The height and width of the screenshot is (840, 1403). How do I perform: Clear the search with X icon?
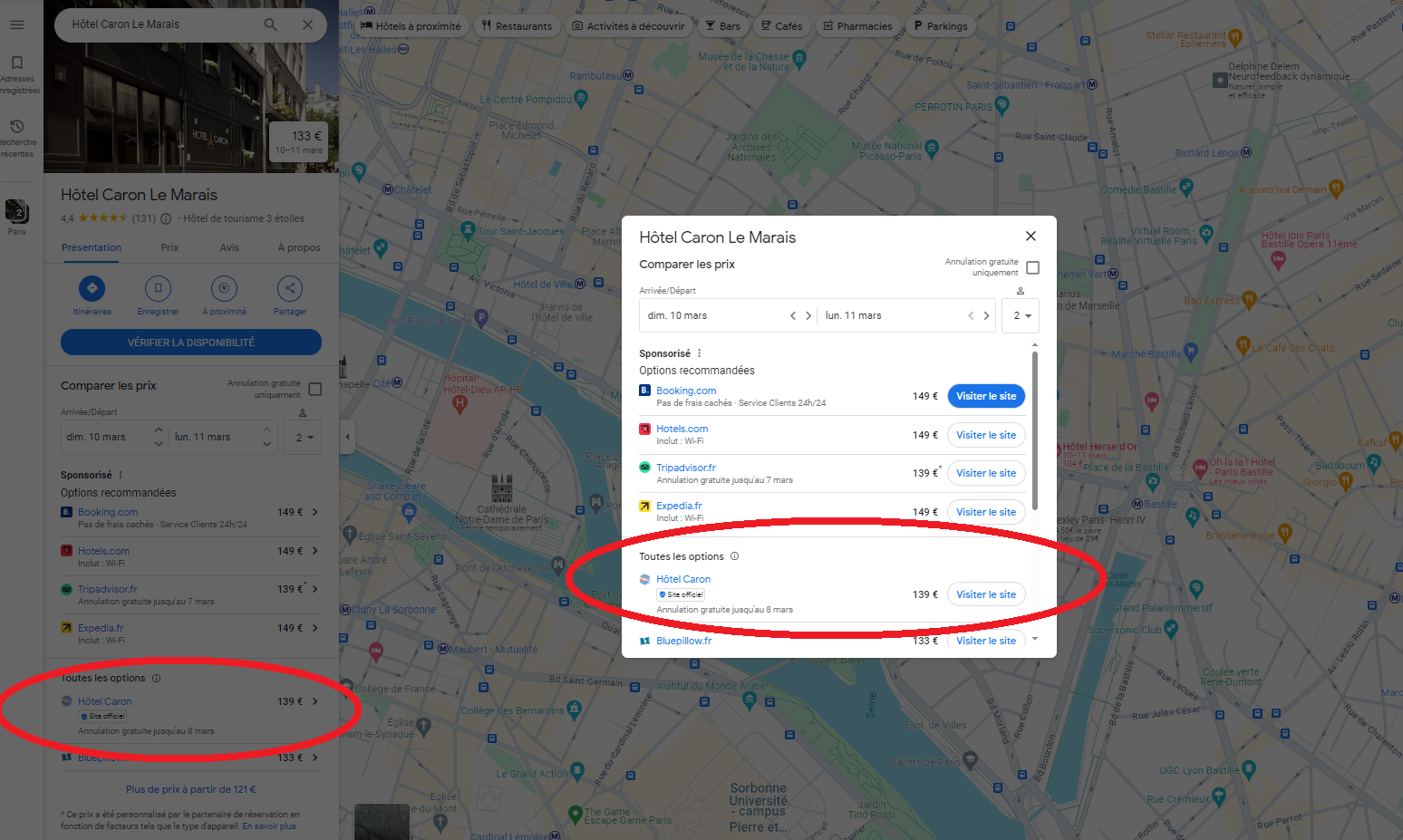(x=308, y=24)
